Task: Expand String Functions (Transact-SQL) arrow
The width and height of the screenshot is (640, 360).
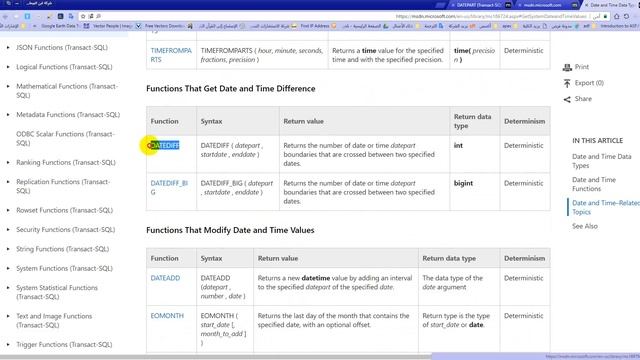Action: click(x=8, y=249)
